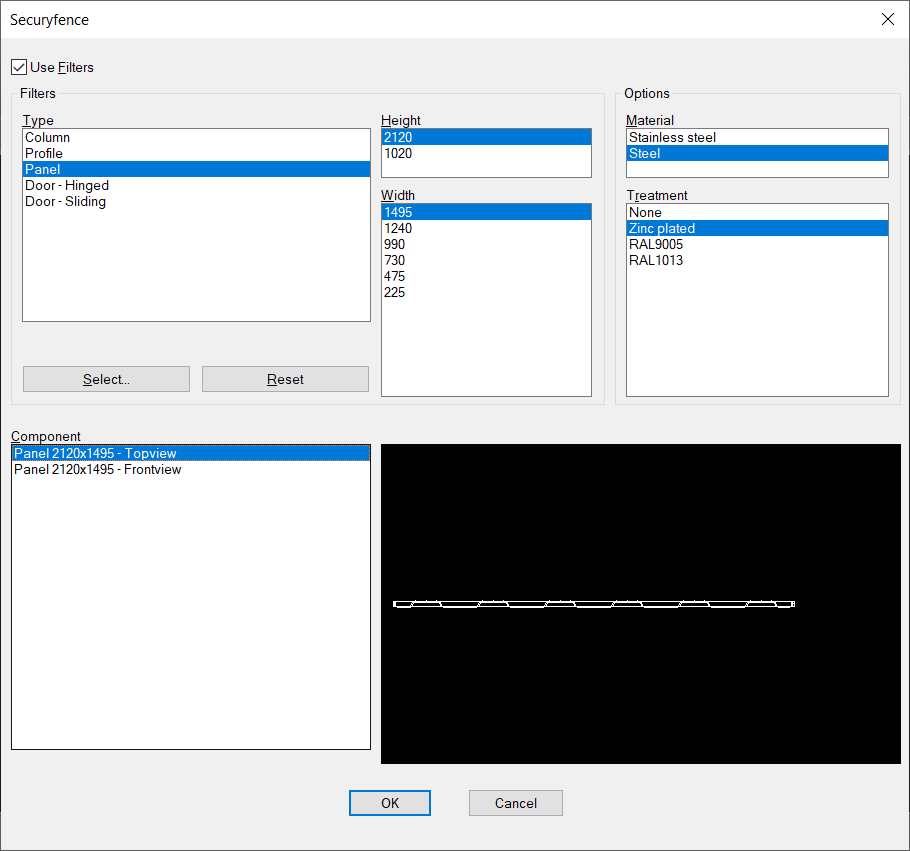Image resolution: width=910 pixels, height=851 pixels.
Task: Select width 1240
Action: (x=486, y=228)
